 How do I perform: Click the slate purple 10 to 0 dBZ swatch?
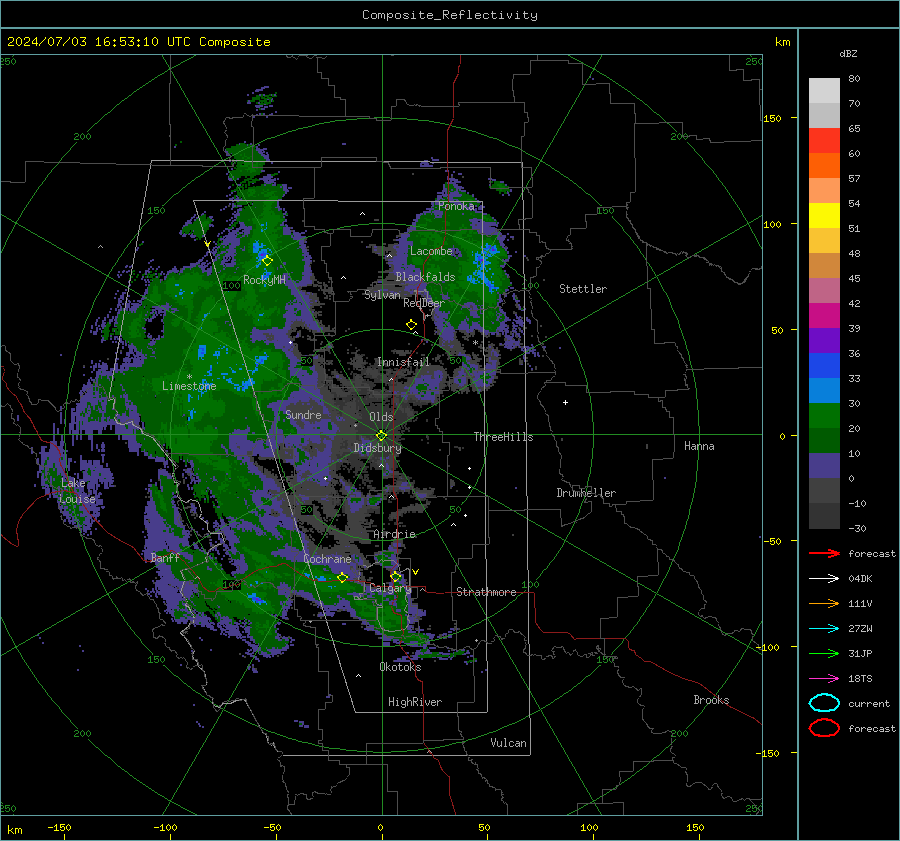pyautogui.click(x=824, y=466)
